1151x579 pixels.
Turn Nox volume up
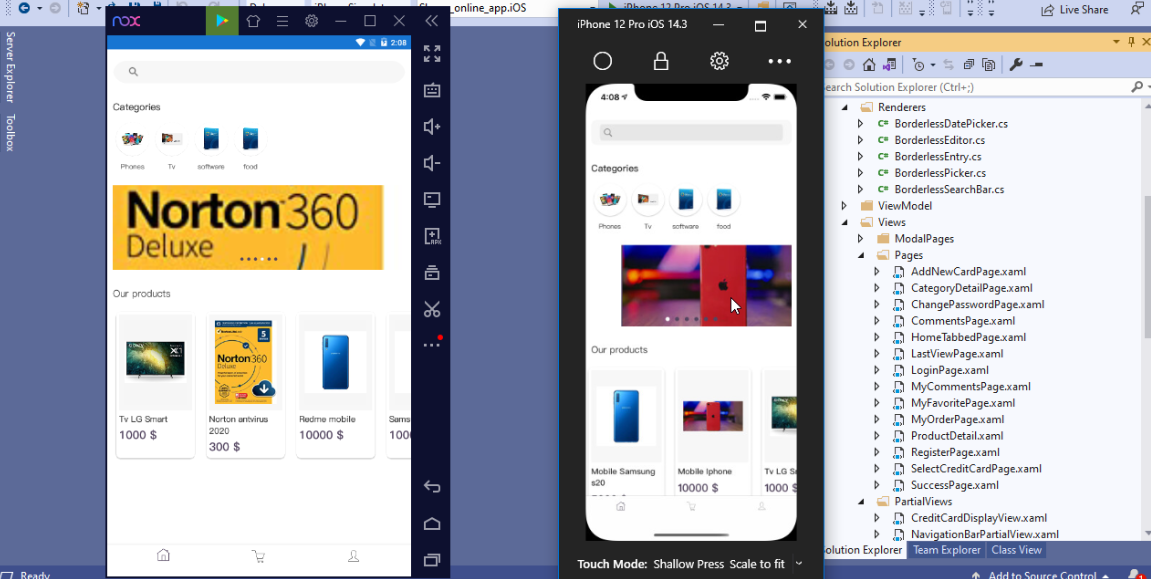pos(432,127)
